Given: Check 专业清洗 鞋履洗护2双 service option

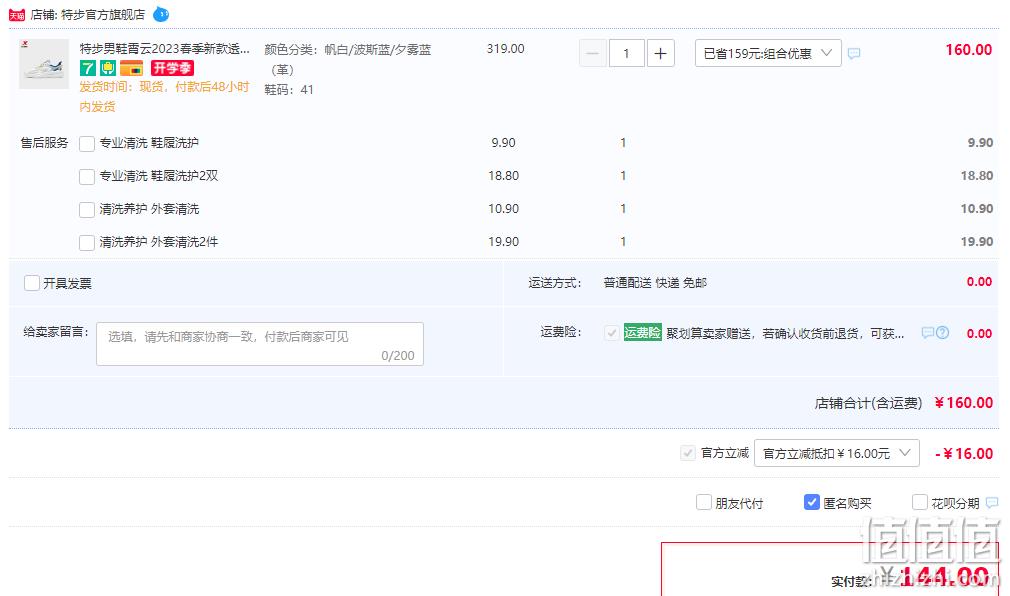Looking at the screenshot, I should 87,177.
